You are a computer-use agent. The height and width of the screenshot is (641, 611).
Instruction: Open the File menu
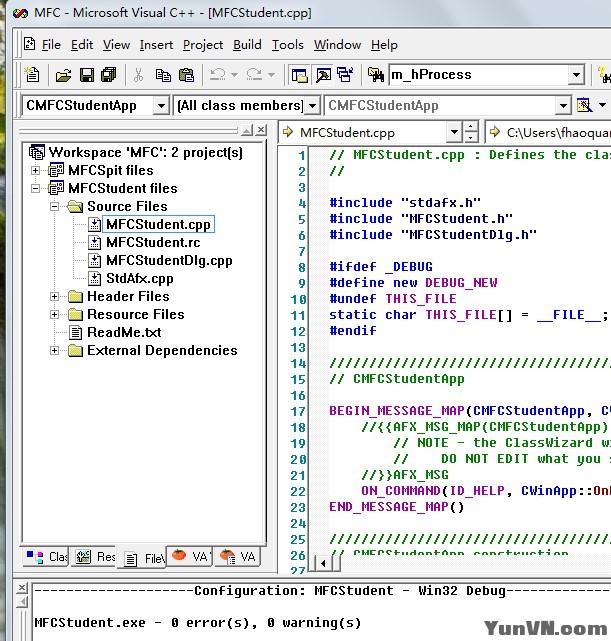(51, 45)
